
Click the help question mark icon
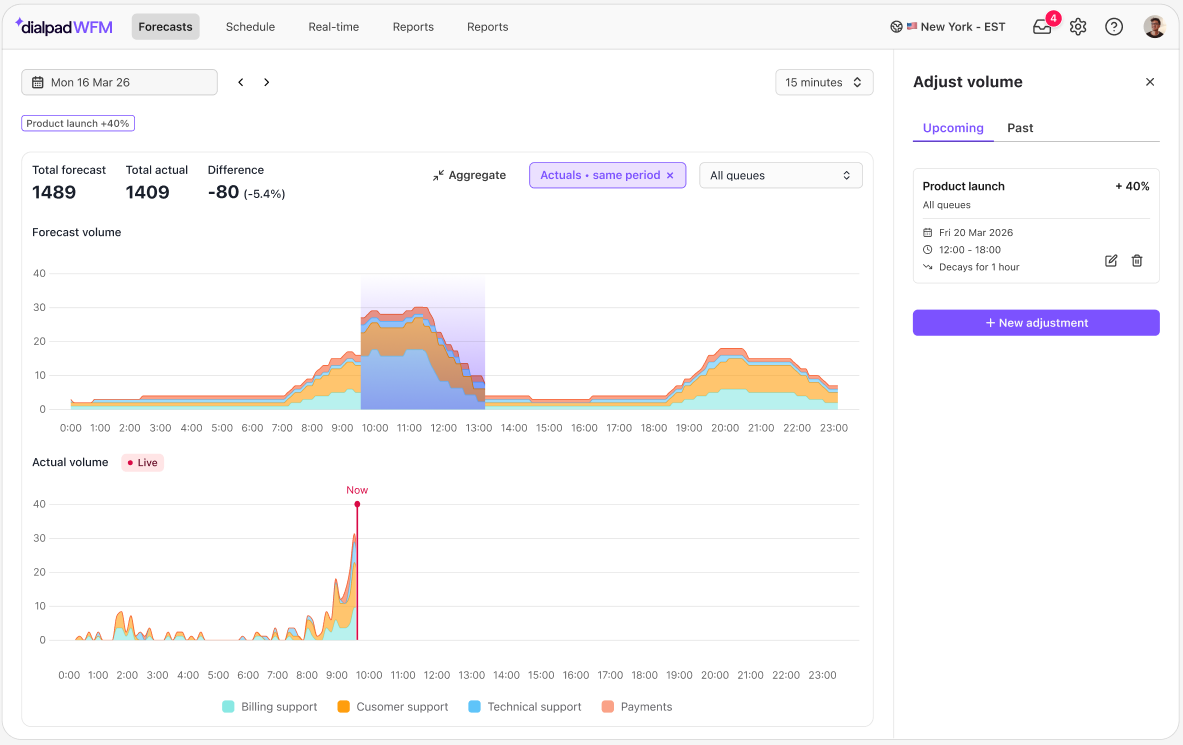click(x=1114, y=27)
